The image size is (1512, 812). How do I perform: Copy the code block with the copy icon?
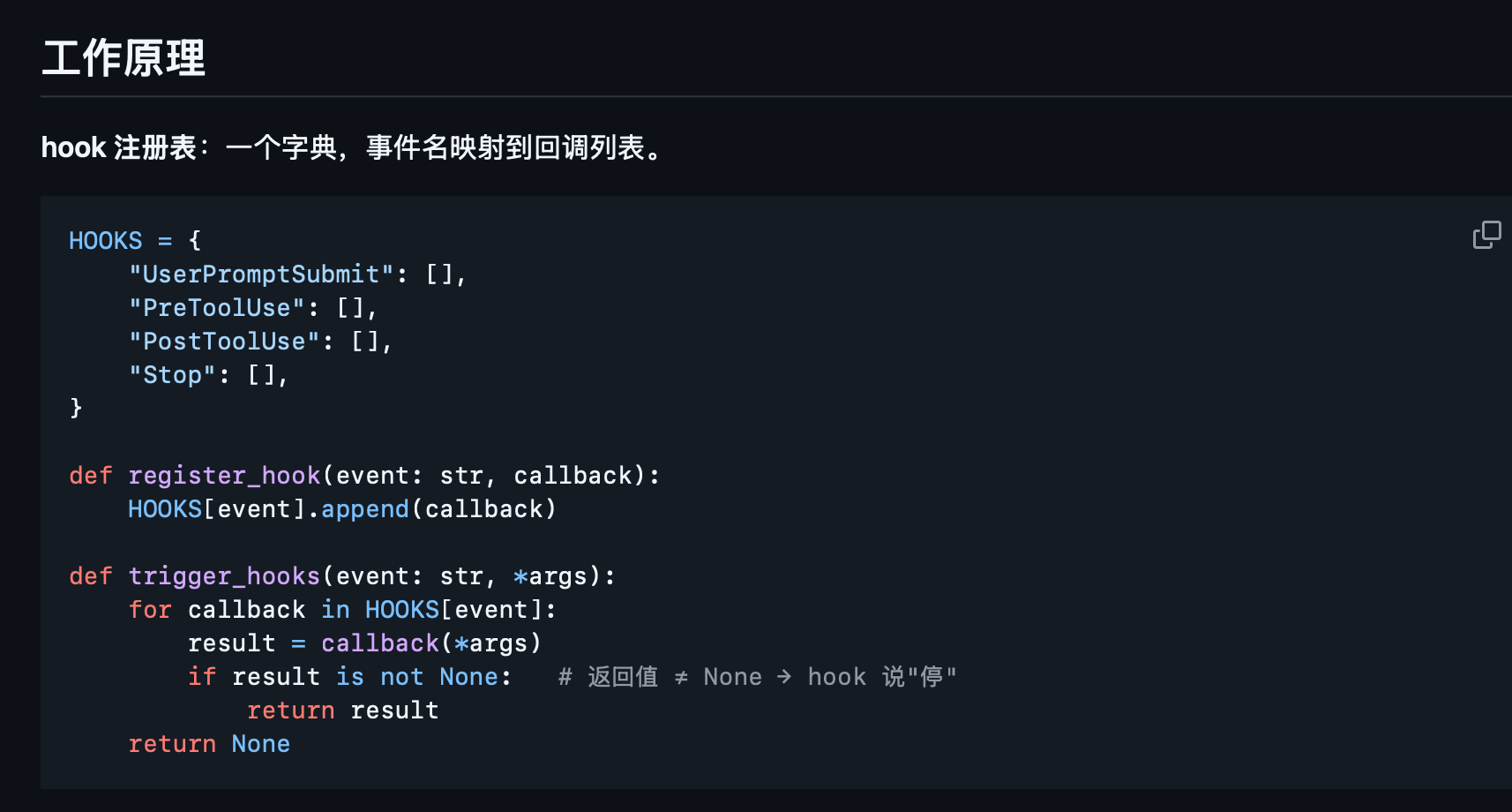pos(1486,235)
